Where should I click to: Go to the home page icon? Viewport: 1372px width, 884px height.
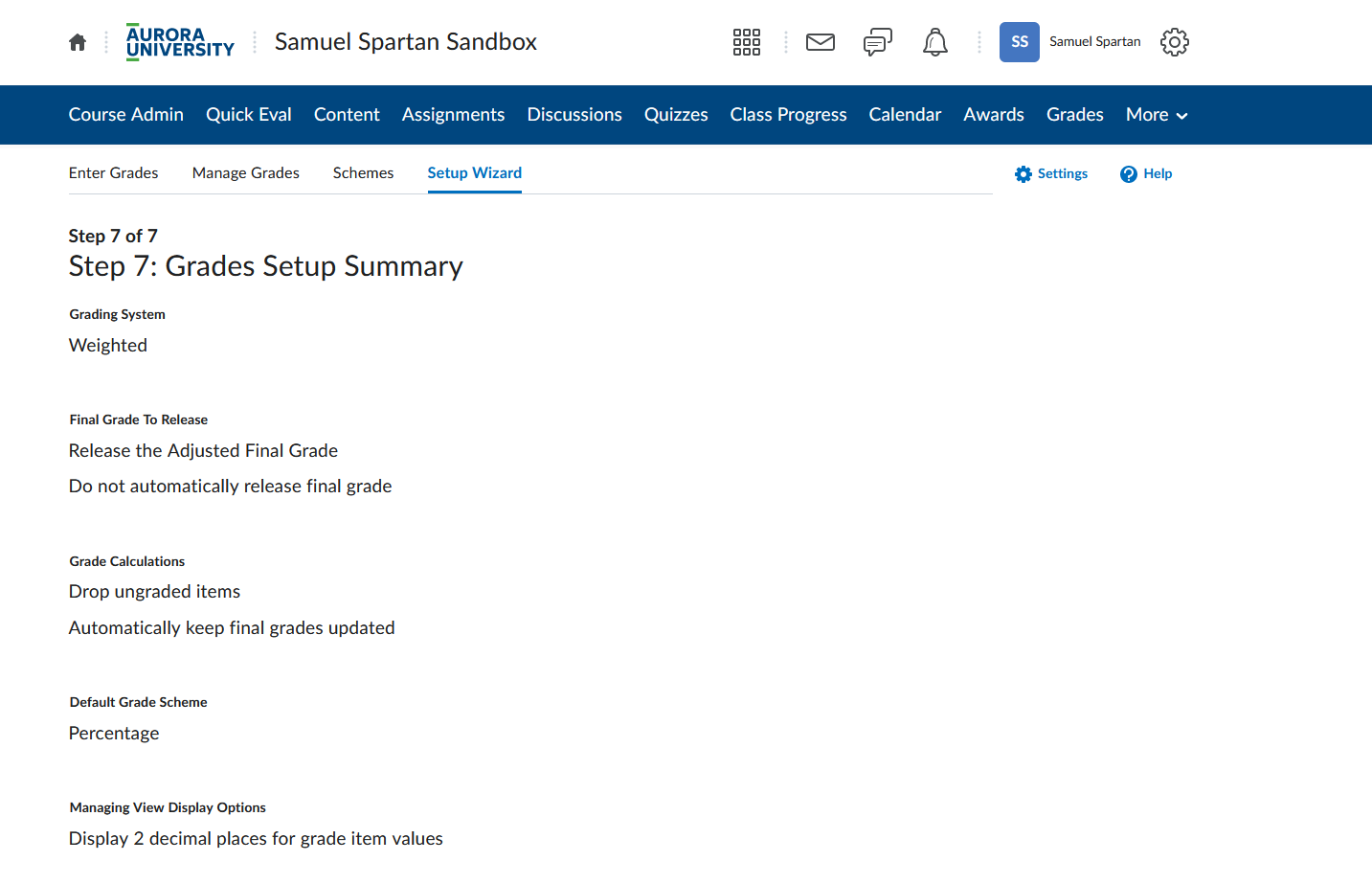78,42
